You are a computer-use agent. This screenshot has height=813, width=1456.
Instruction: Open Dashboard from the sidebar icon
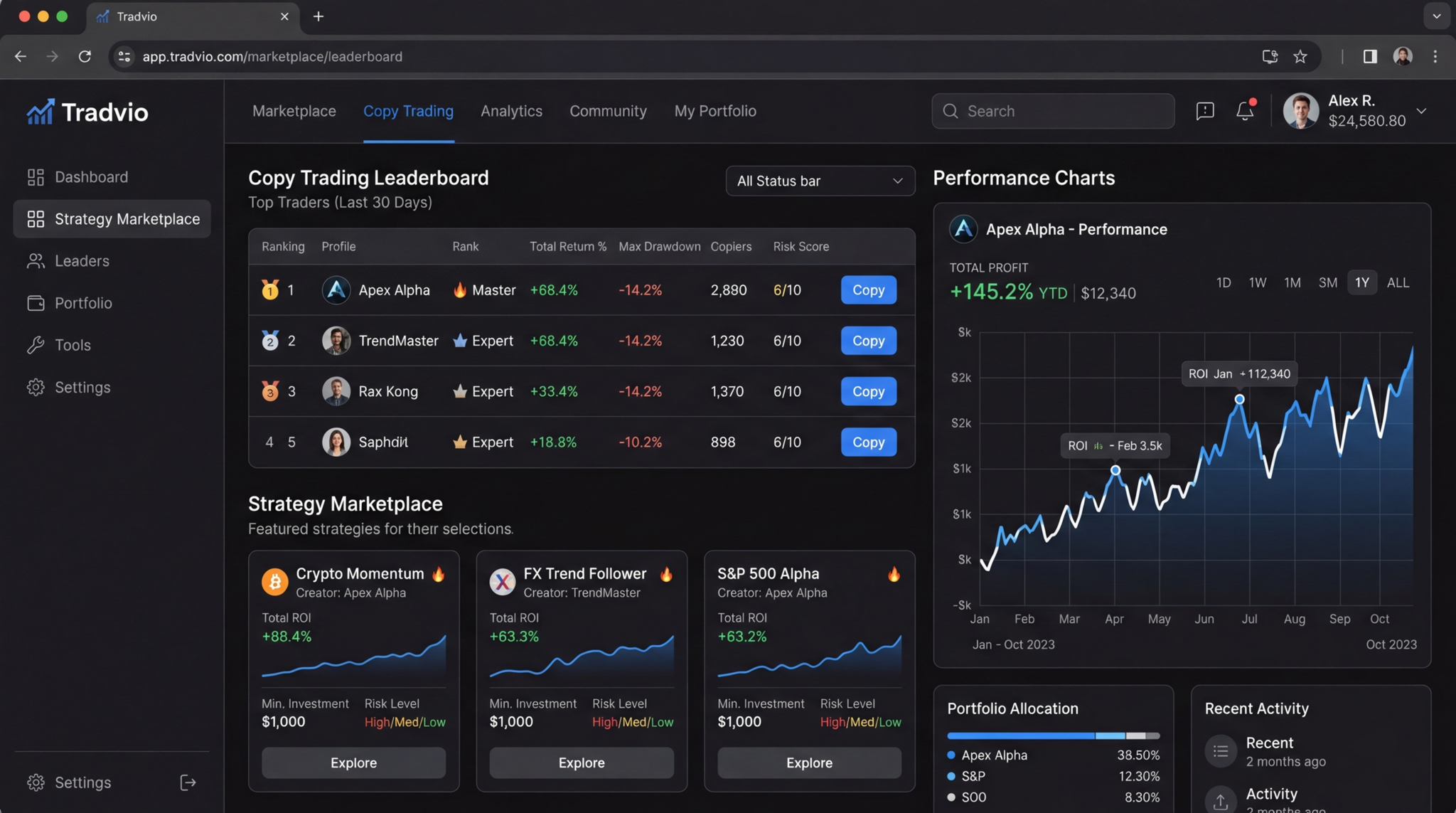(x=36, y=177)
